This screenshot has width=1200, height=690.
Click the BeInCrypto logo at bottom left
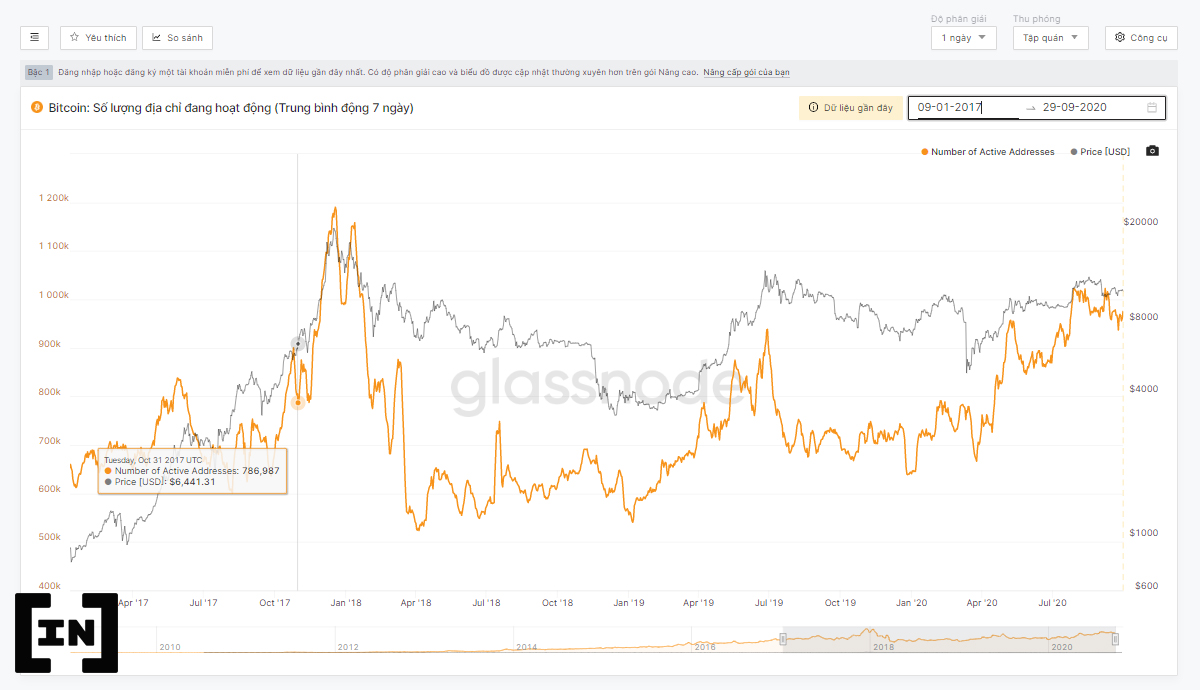[x=66, y=632]
